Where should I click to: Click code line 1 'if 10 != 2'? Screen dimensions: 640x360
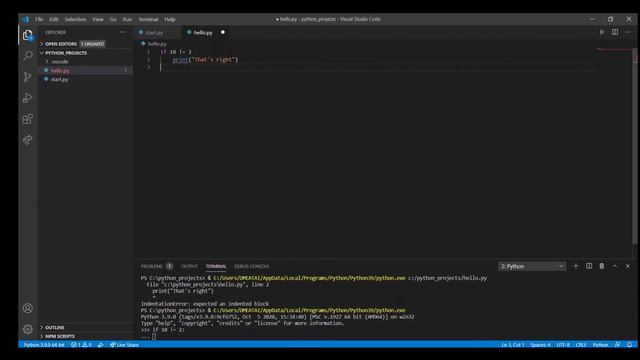coord(176,52)
